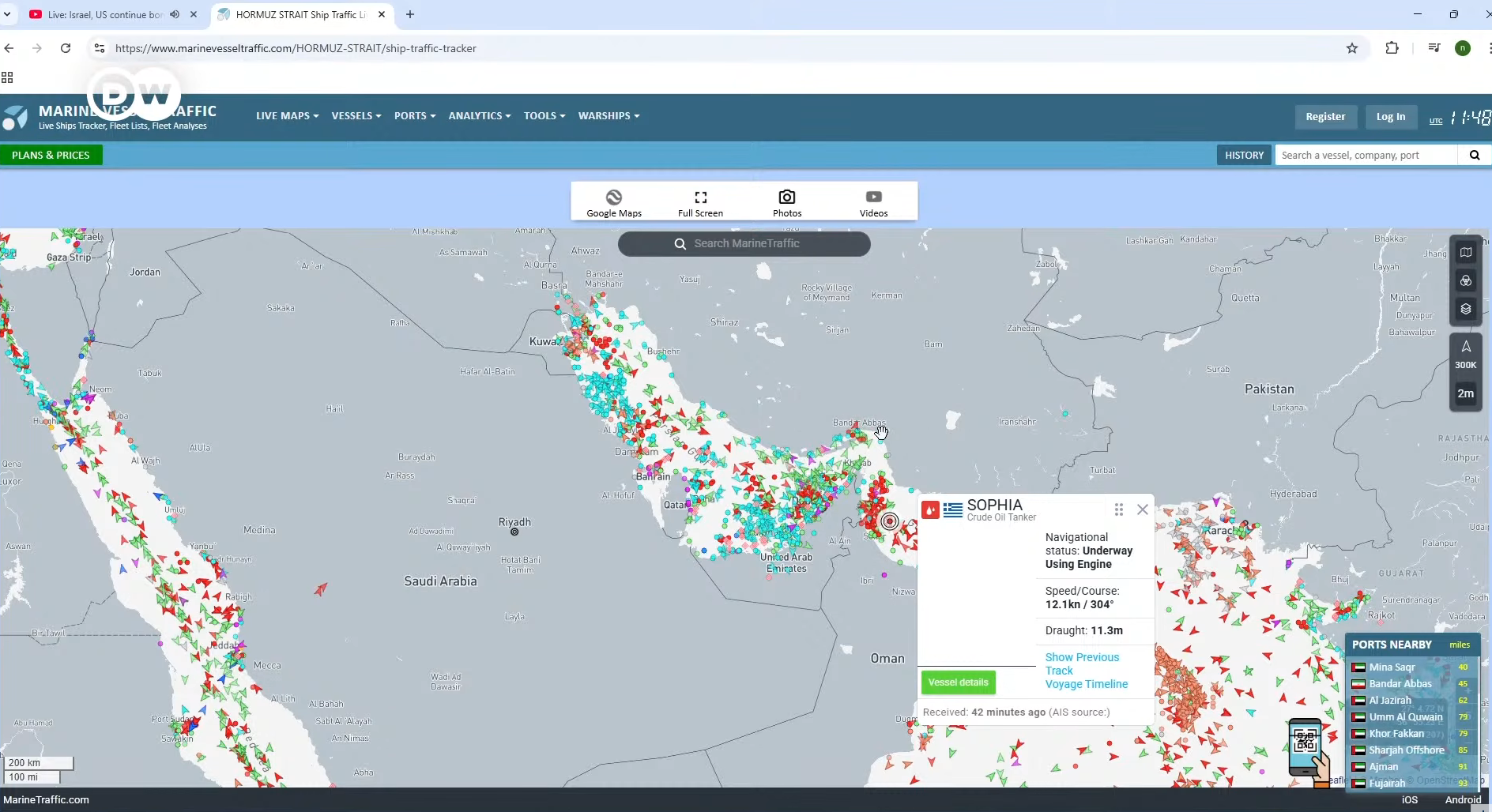Expand the LIVE MAPS menu
Image resolution: width=1492 pixels, height=812 pixels.
(288, 115)
